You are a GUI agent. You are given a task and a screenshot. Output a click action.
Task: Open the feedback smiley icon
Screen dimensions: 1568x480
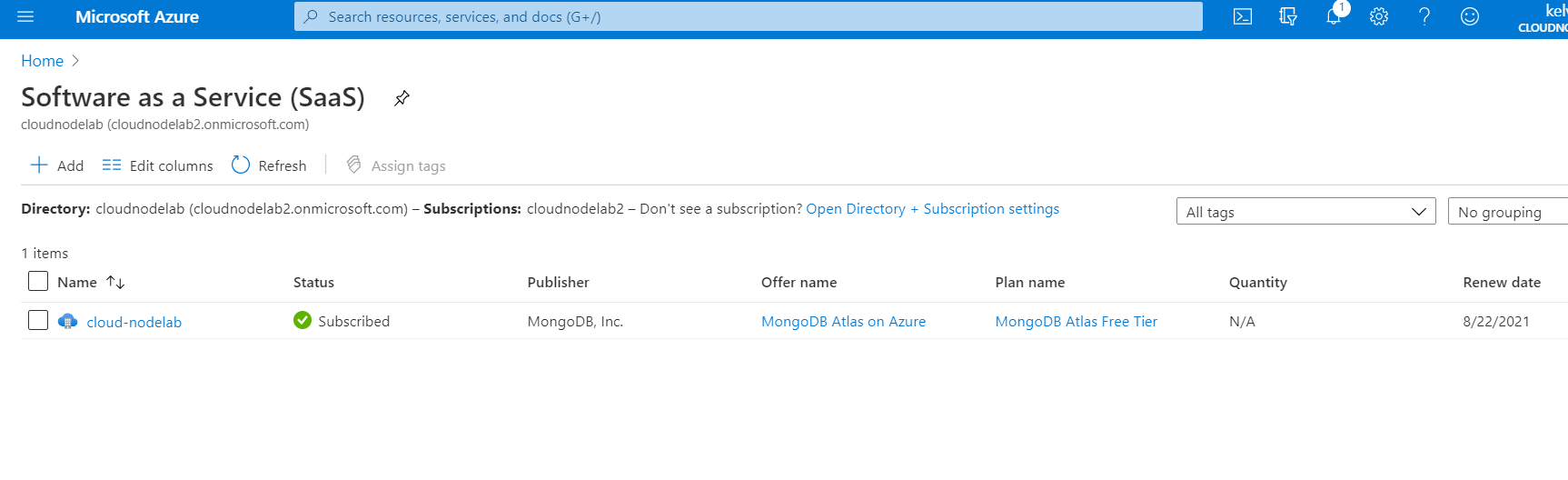click(x=1470, y=16)
